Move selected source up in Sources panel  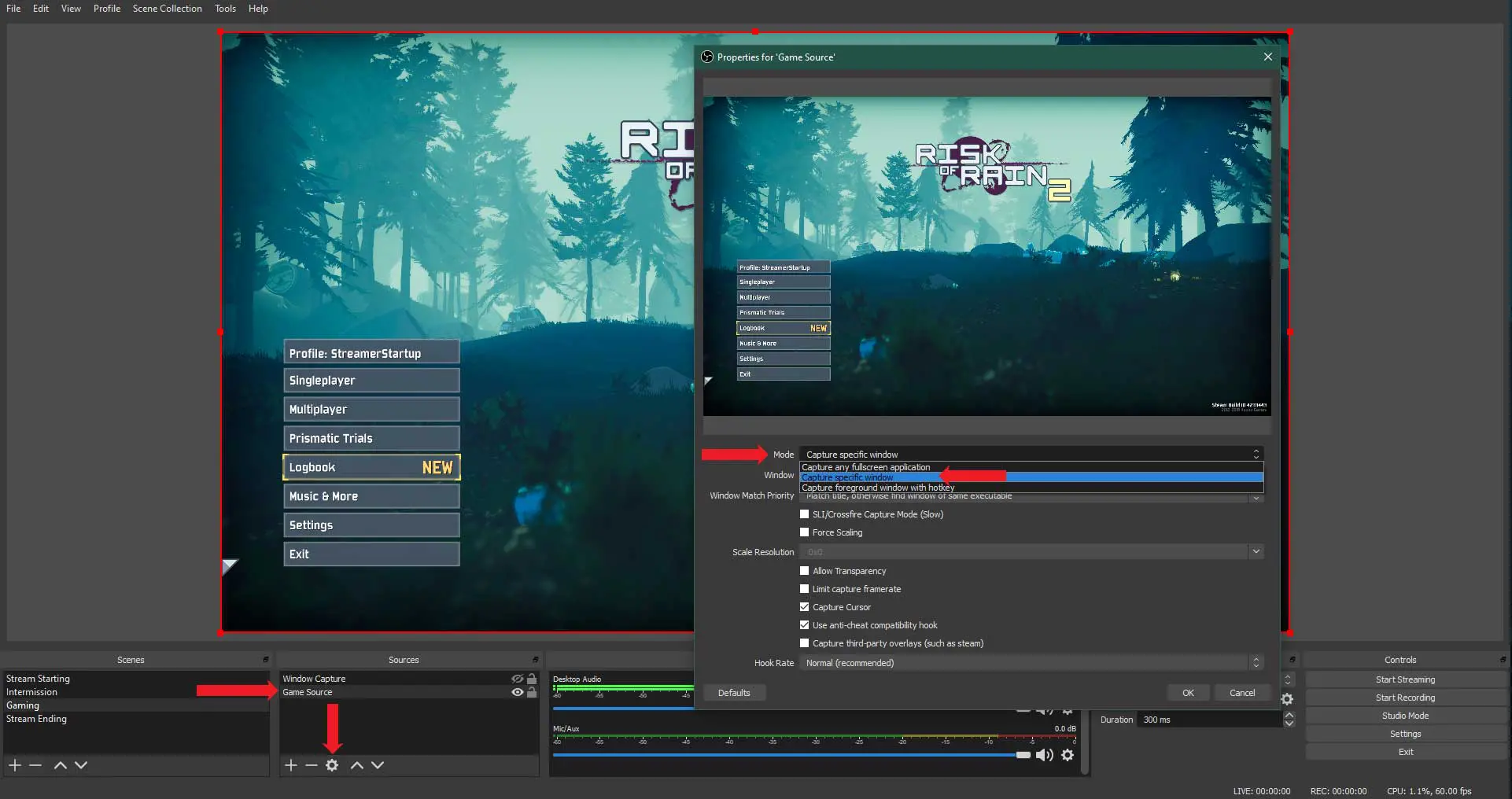[x=357, y=765]
